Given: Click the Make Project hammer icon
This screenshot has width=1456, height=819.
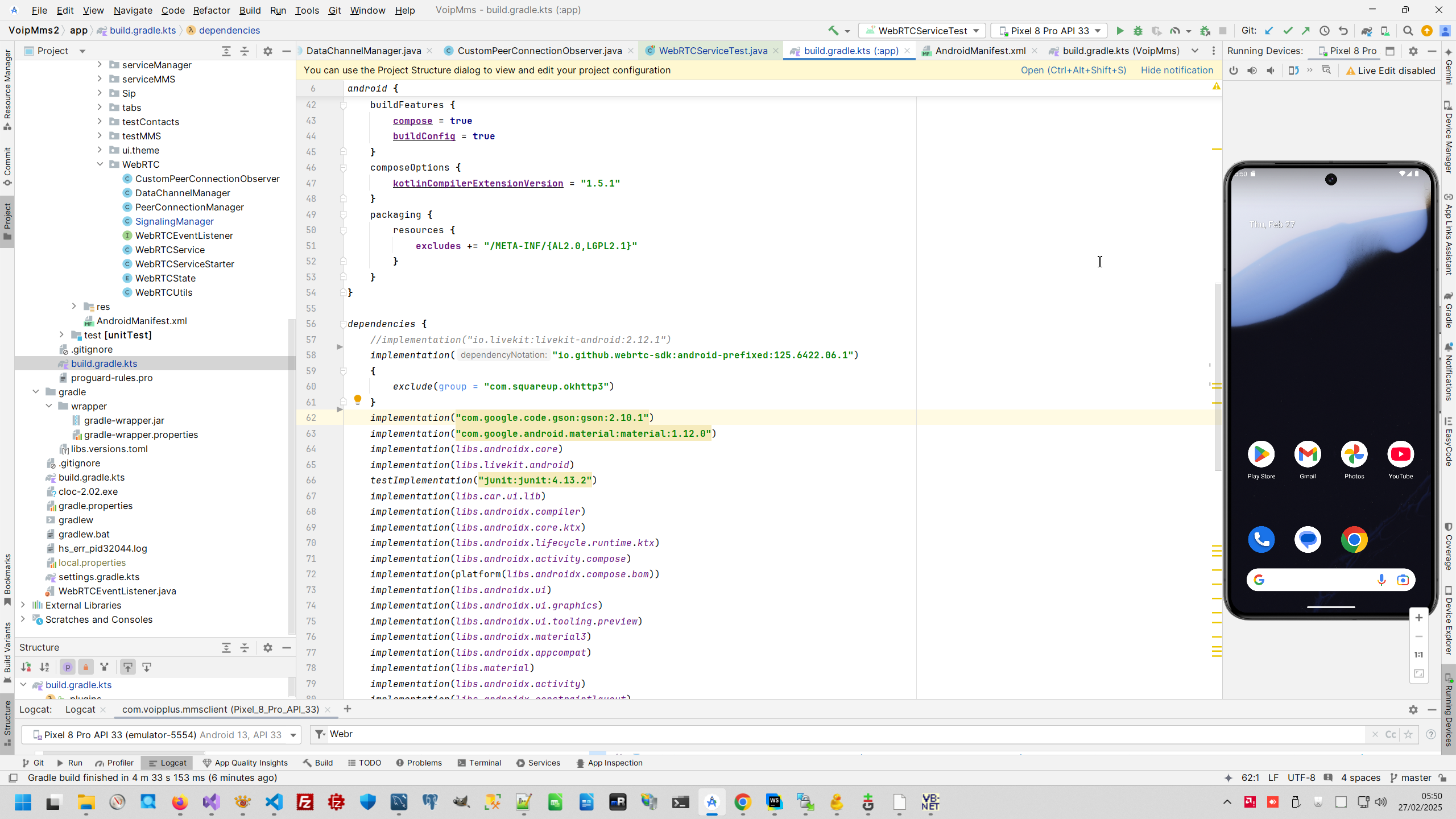Looking at the screenshot, I should pyautogui.click(x=833, y=31).
